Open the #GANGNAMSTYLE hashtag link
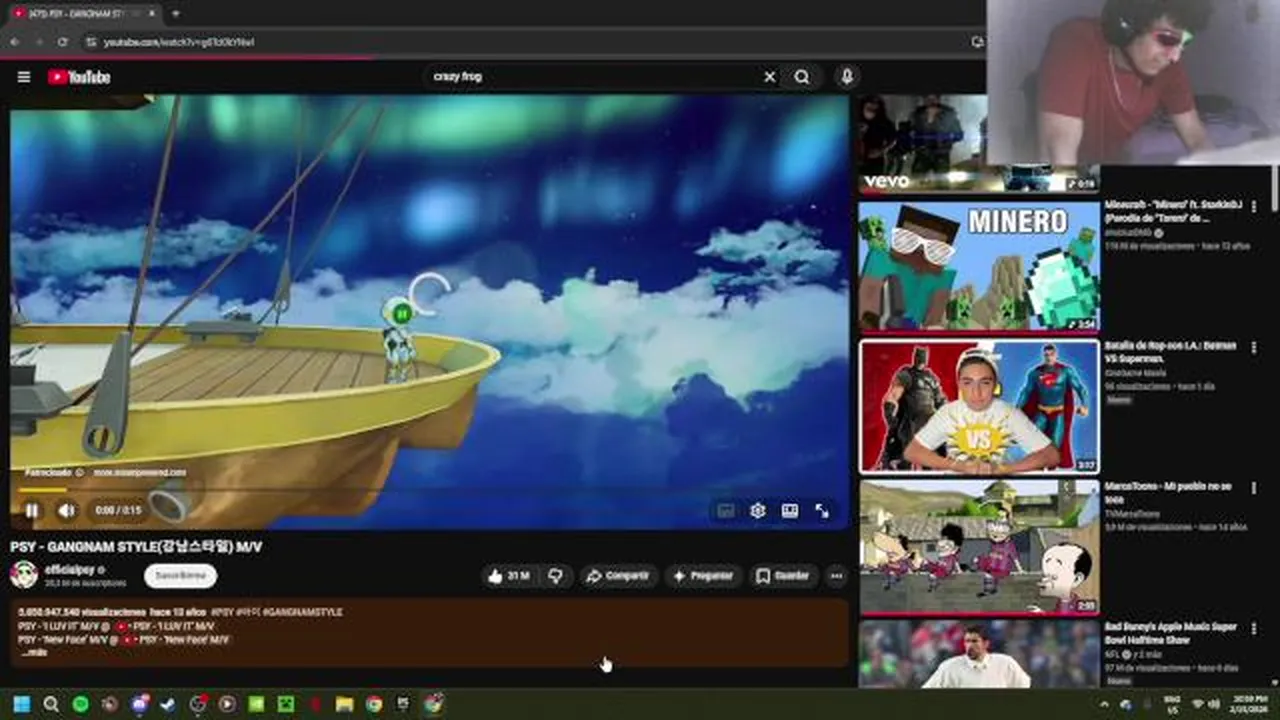Image resolution: width=1280 pixels, height=720 pixels. 303,612
